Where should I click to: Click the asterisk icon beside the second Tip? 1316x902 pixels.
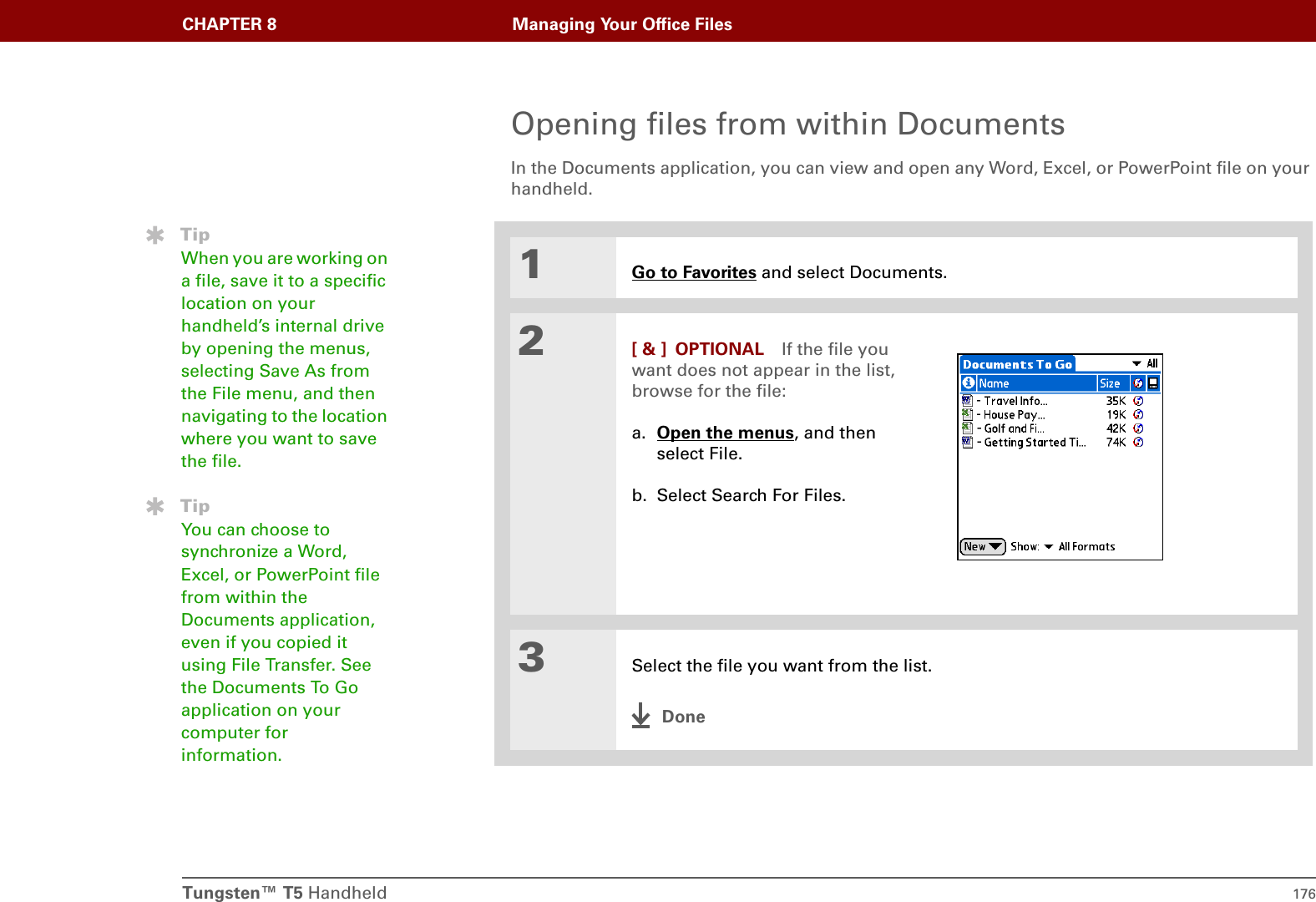(x=155, y=506)
